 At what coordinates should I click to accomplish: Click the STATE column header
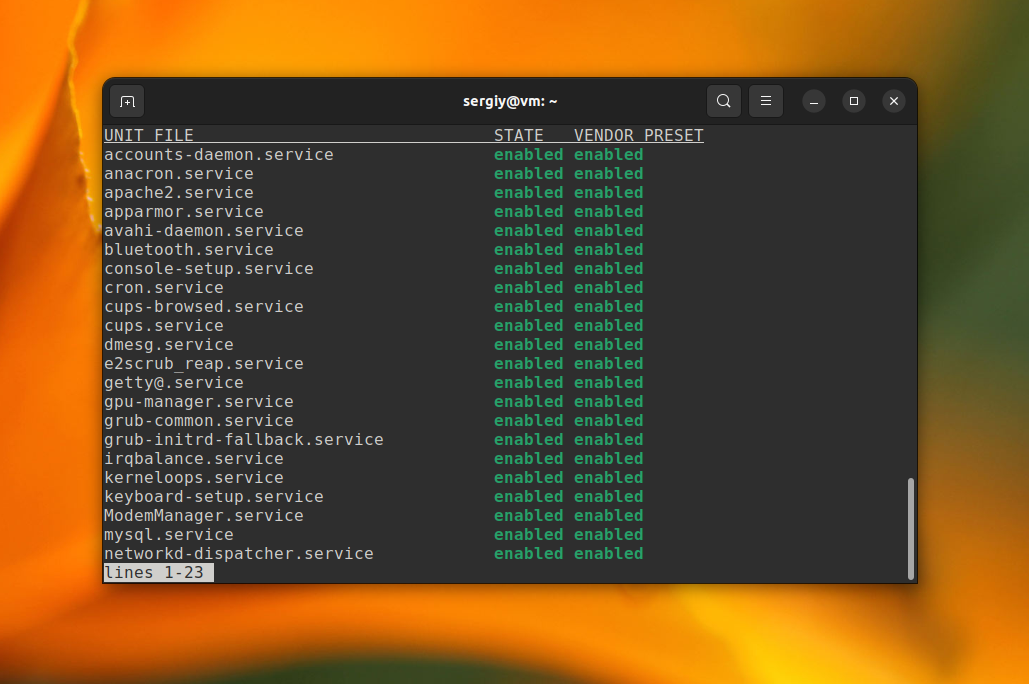518,135
